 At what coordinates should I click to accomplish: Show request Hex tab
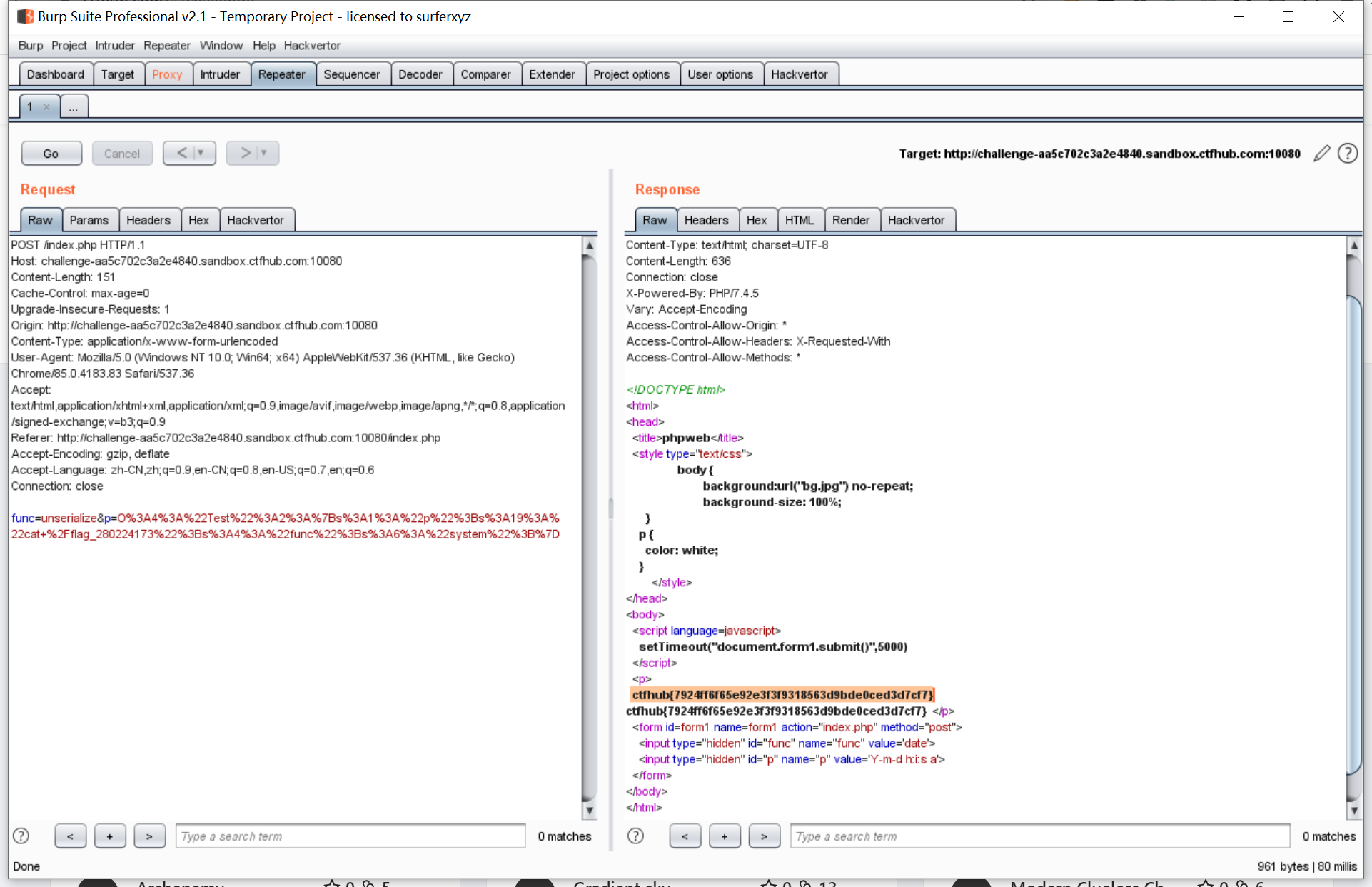199,220
